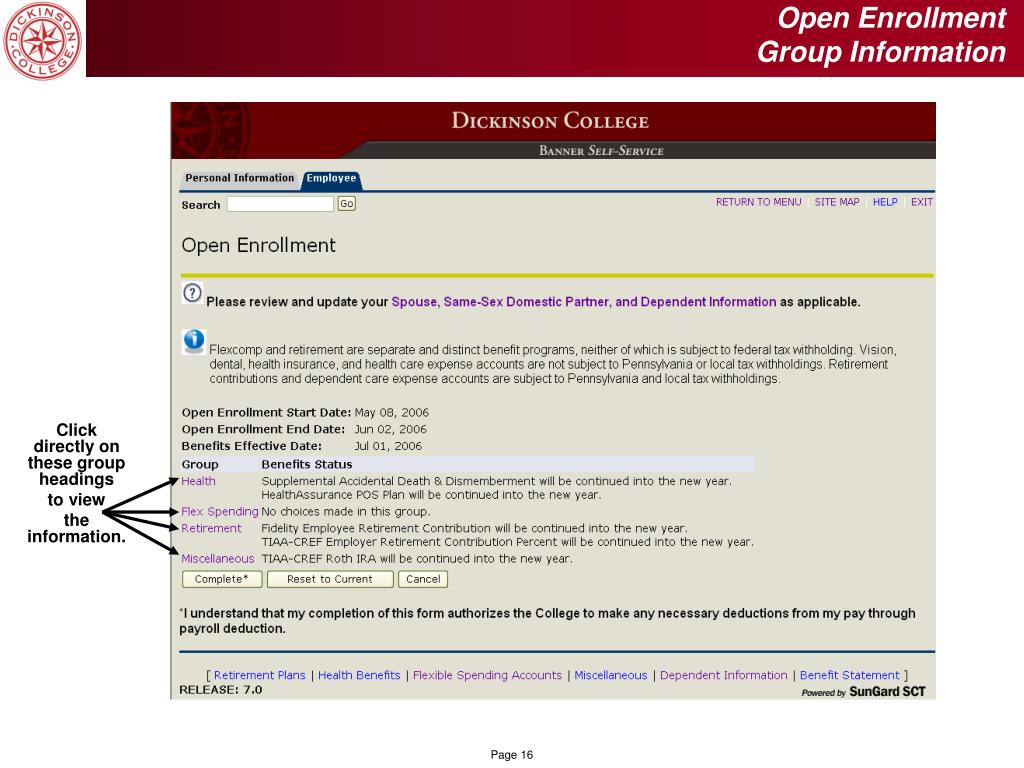
Task: Open the Flexible Spending Accounts footer link
Action: pos(487,675)
